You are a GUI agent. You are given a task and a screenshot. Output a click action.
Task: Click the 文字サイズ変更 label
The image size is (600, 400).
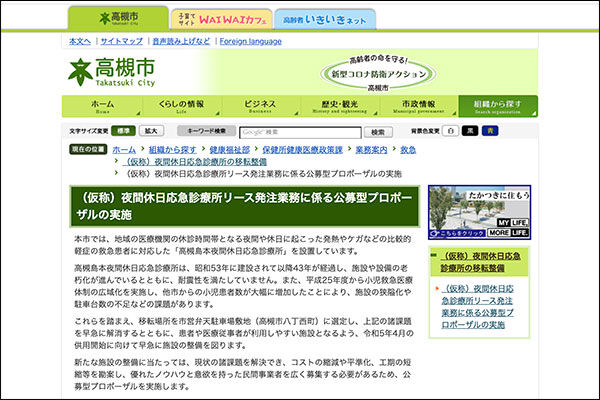pyautogui.click(x=89, y=131)
